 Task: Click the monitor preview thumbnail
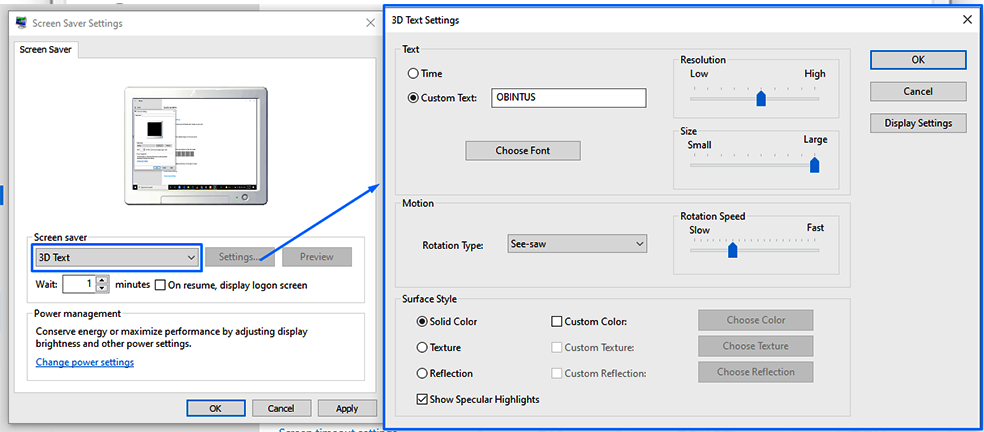[196, 145]
